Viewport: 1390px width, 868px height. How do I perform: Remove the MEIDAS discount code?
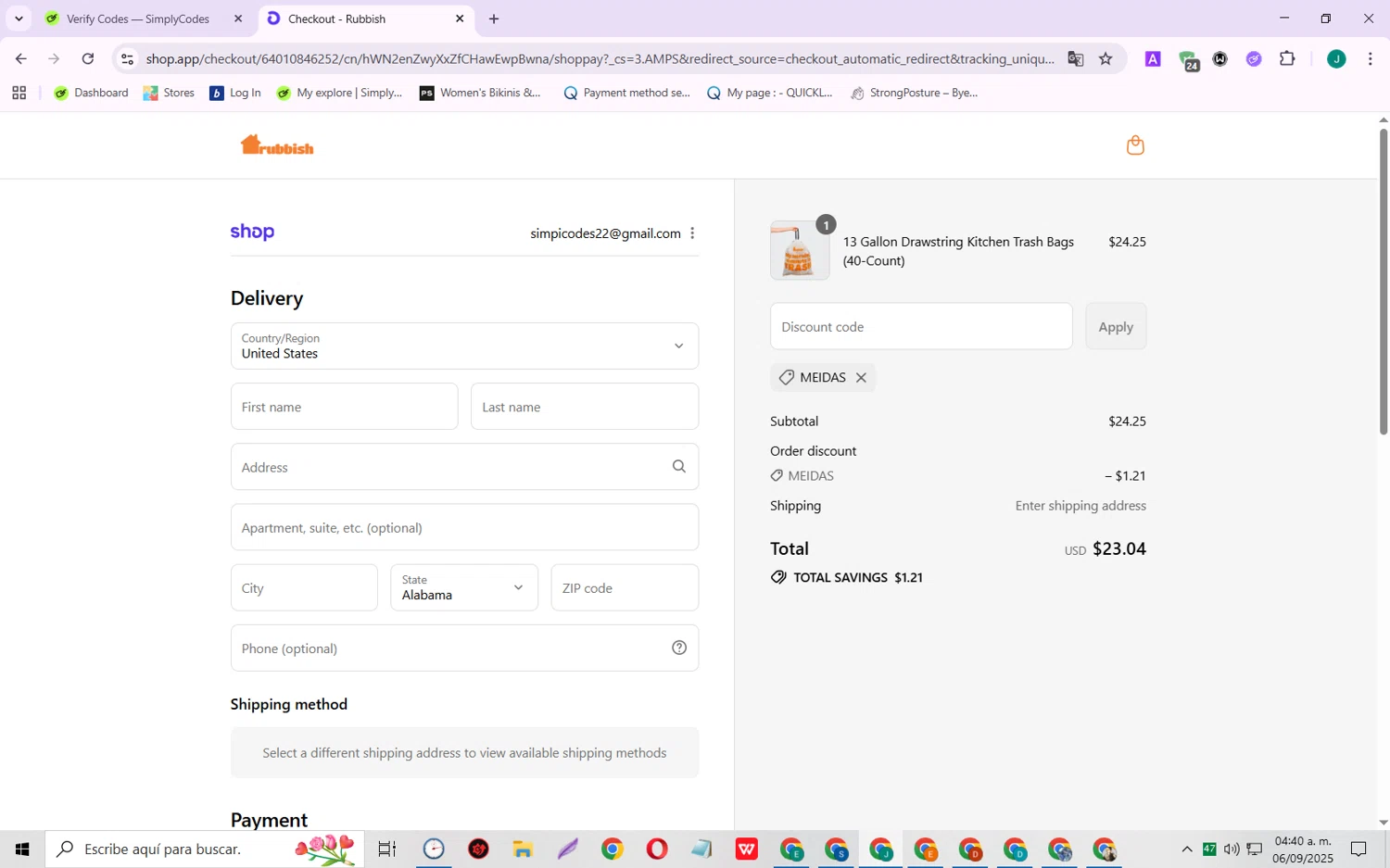point(861,378)
